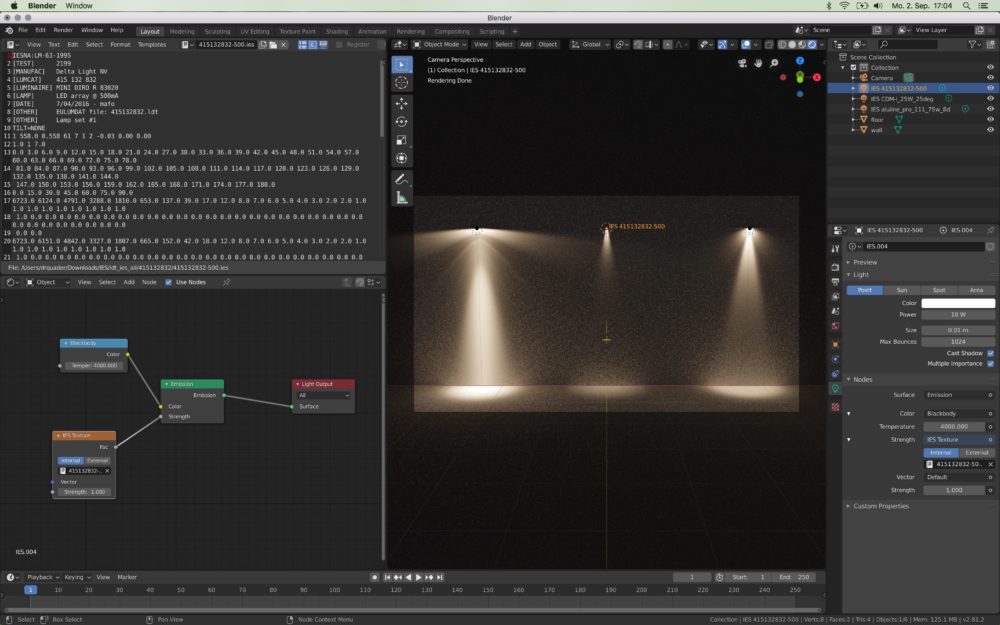Open the Templates menu in text editor

tap(152, 45)
